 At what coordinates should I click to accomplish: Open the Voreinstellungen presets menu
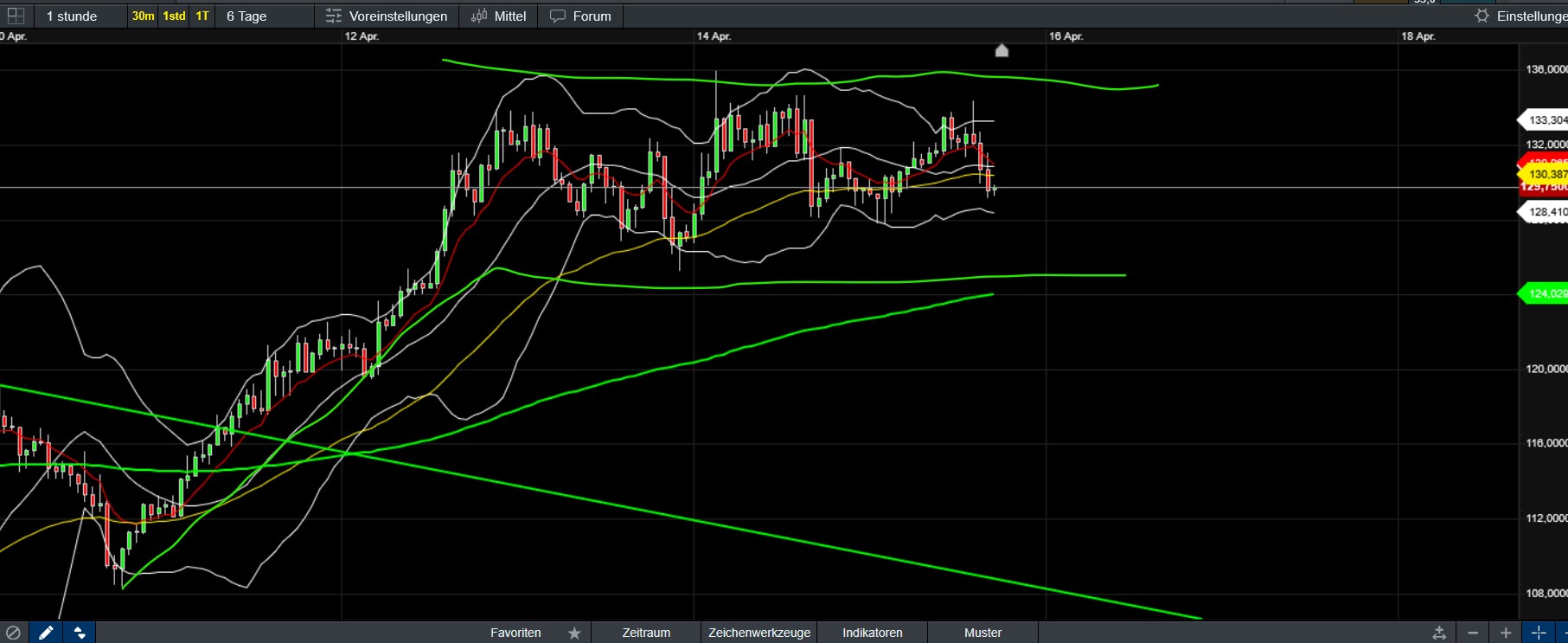coord(387,16)
